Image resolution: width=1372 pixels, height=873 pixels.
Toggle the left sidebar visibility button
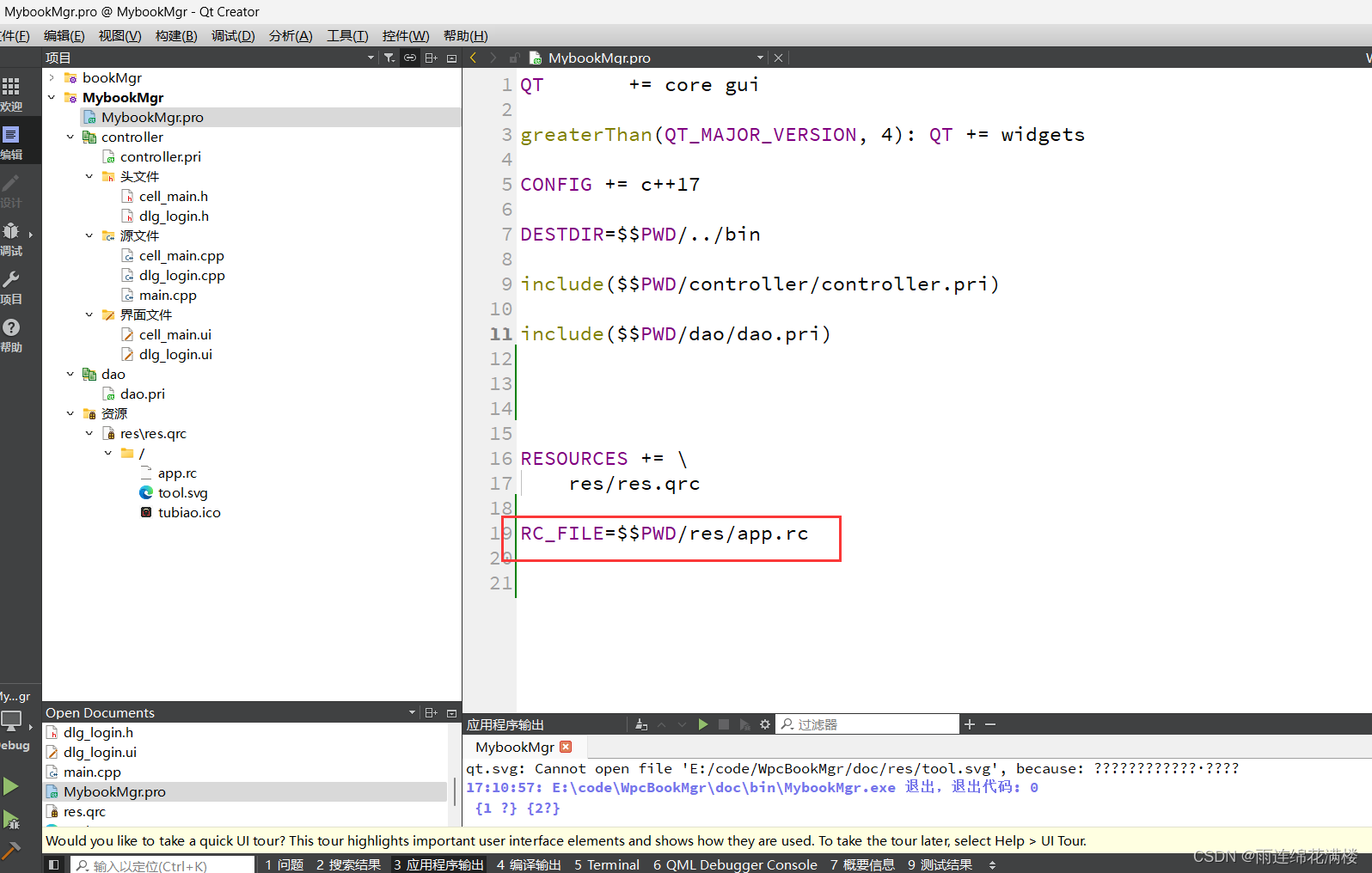(x=53, y=864)
